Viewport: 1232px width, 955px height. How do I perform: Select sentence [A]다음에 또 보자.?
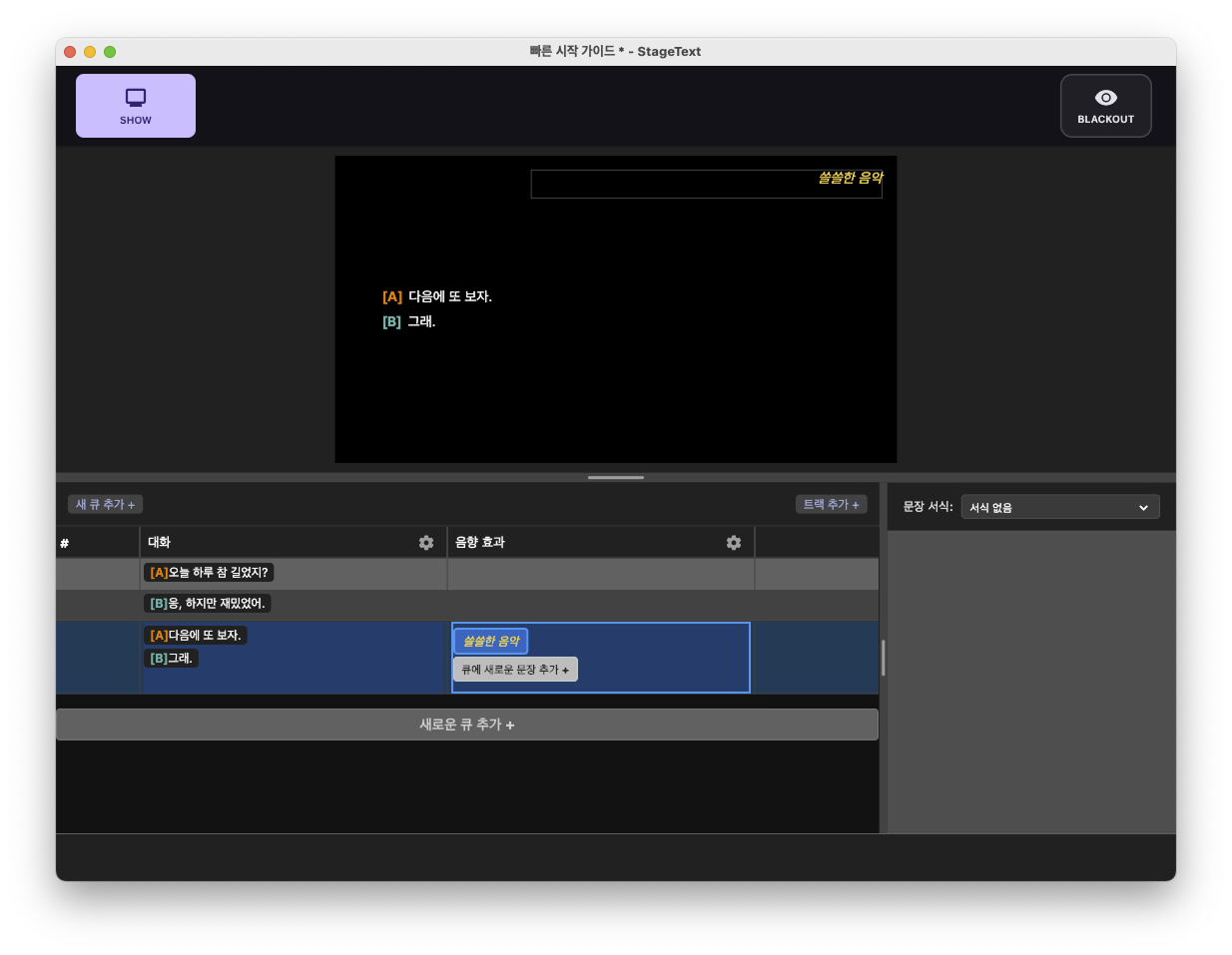(196, 636)
